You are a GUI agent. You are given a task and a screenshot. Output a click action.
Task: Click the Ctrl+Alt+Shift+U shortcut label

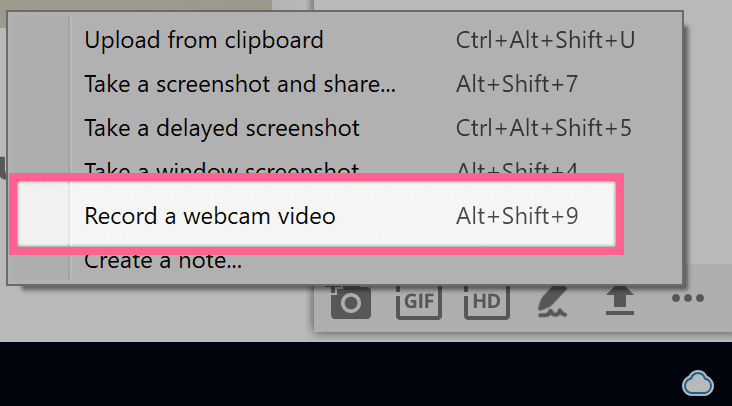(545, 41)
